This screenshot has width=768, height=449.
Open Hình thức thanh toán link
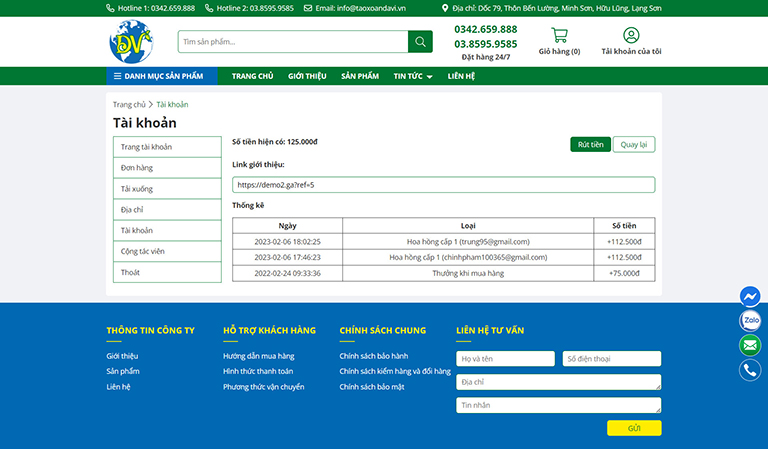coord(258,371)
